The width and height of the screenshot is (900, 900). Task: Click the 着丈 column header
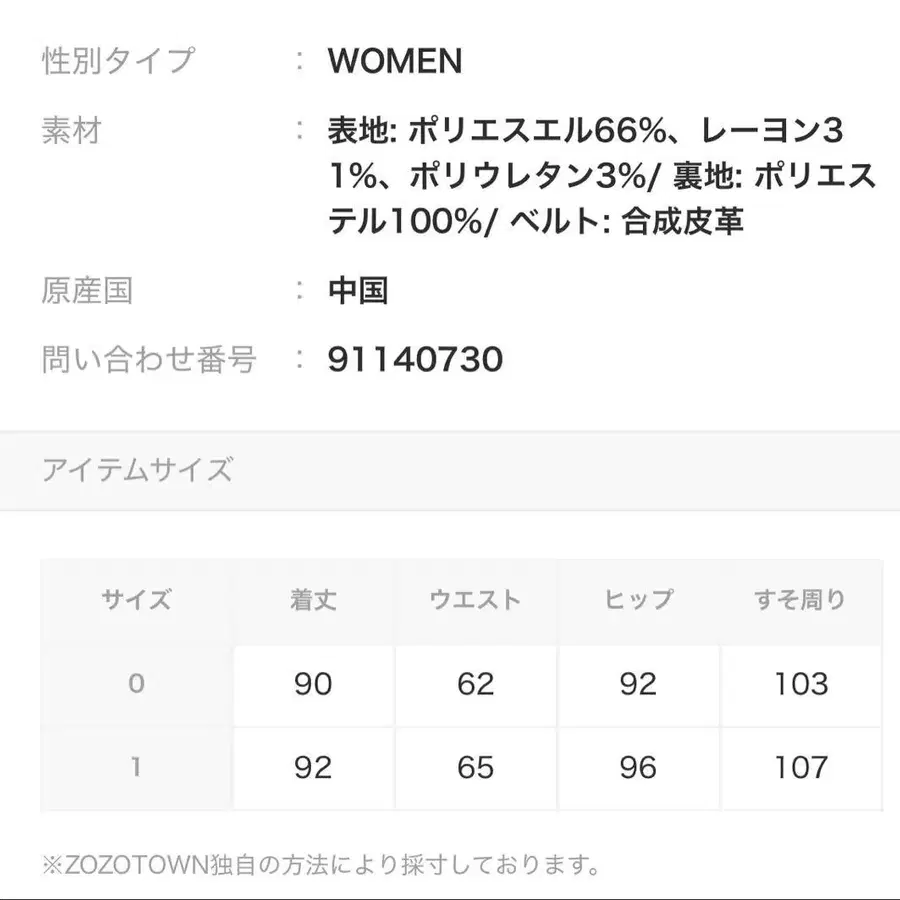[313, 600]
